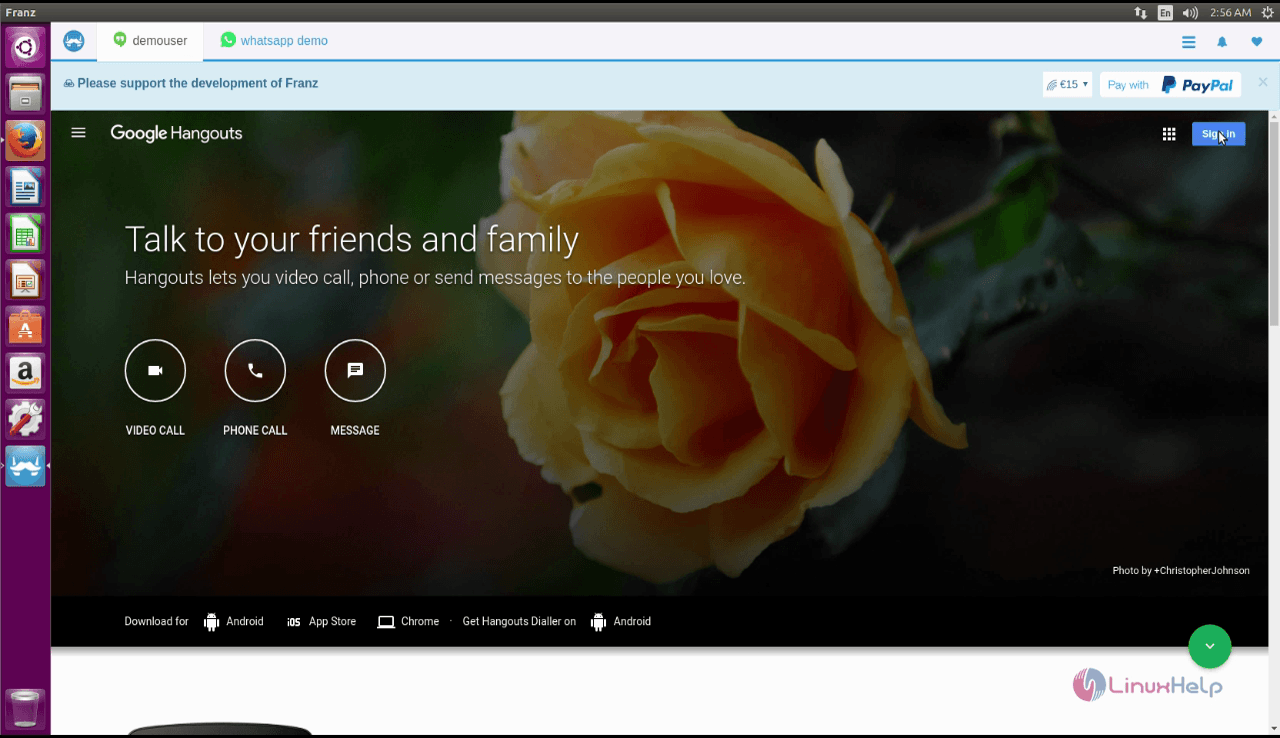Click the Franz icon in launcher
This screenshot has height=738, width=1280.
25,466
